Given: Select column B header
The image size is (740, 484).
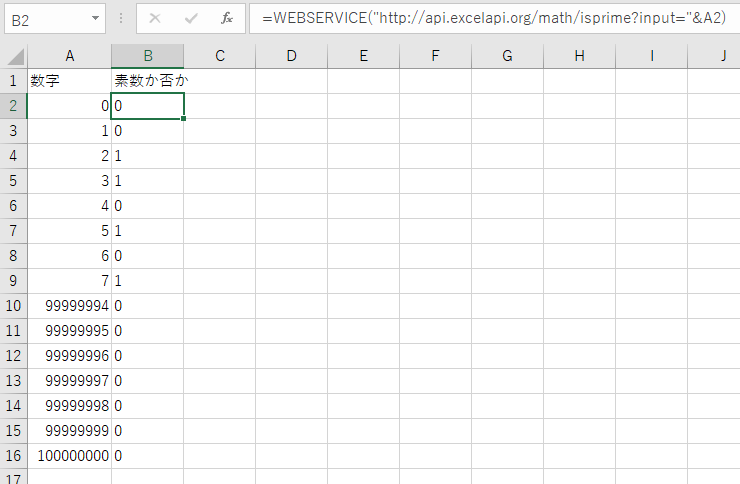Looking at the screenshot, I should [147, 56].
